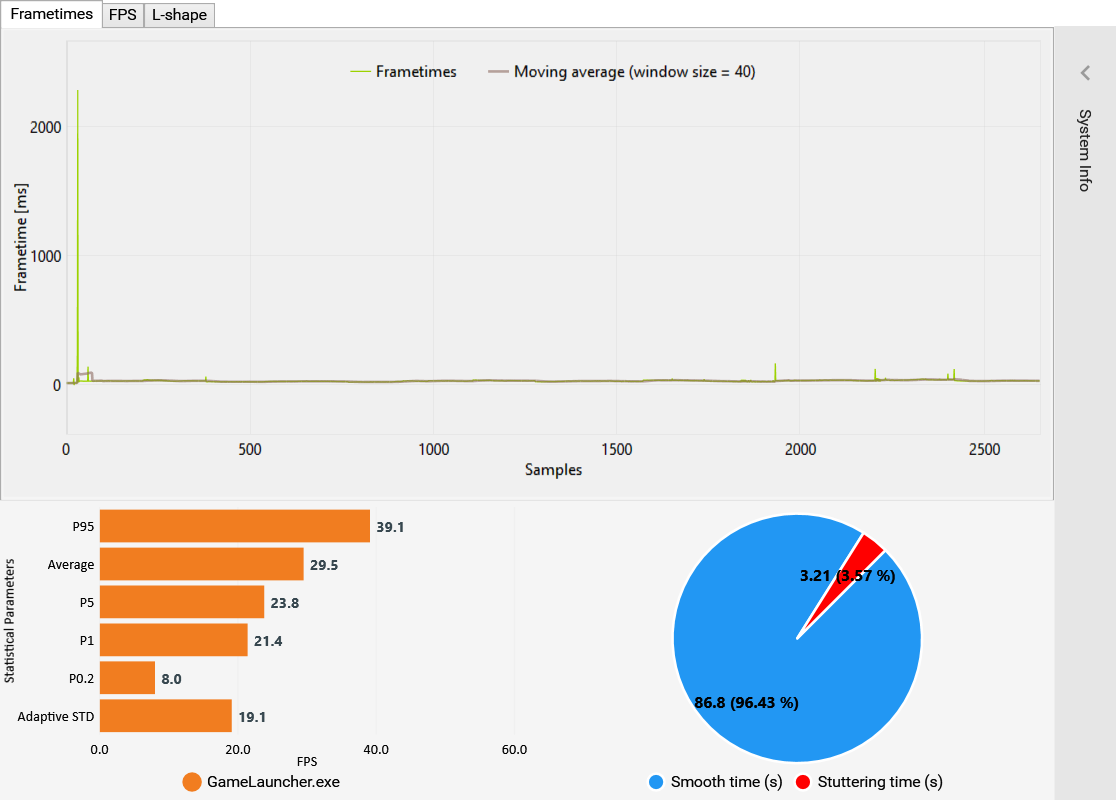Screen dimensions: 1116x800
Task: Click the 86.8 (96.43 %) pie label
Action: coord(747,702)
